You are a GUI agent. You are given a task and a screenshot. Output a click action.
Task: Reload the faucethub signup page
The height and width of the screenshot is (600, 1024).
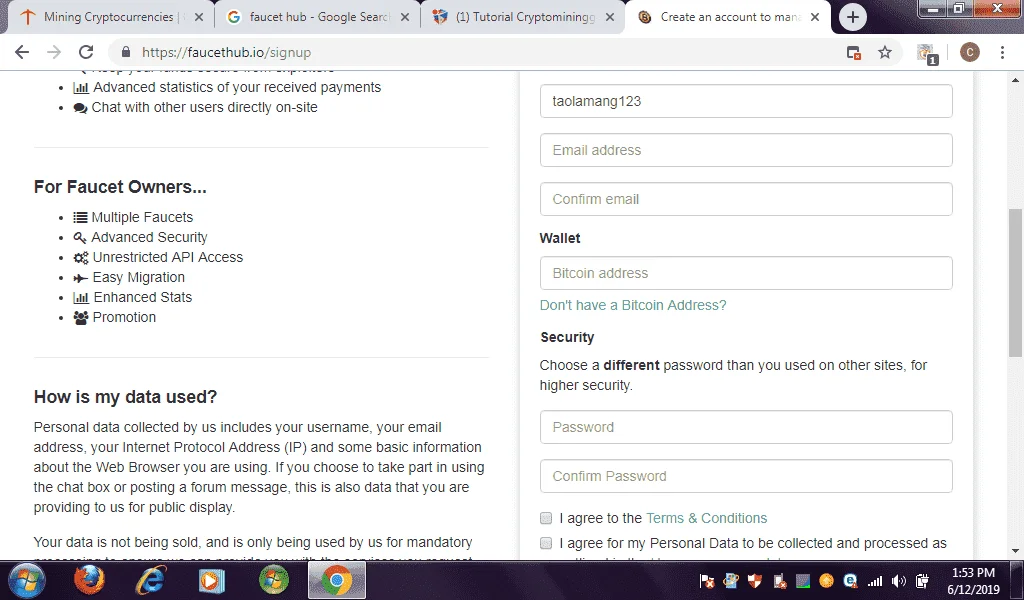point(86,52)
